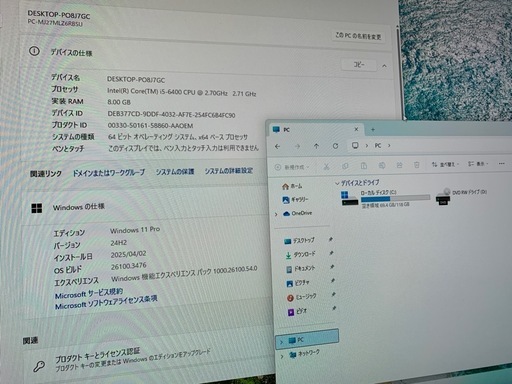This screenshot has height=384, width=512.
Task: Open the ドキュメント quick access folder
Action: pos(300,269)
